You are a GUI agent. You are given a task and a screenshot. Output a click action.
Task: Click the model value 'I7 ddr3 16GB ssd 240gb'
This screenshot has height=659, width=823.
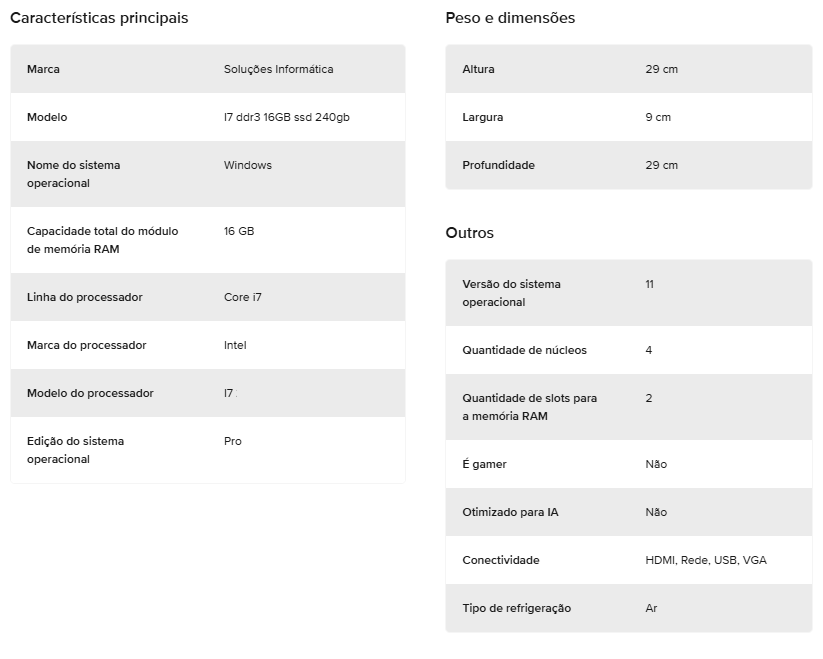point(286,117)
